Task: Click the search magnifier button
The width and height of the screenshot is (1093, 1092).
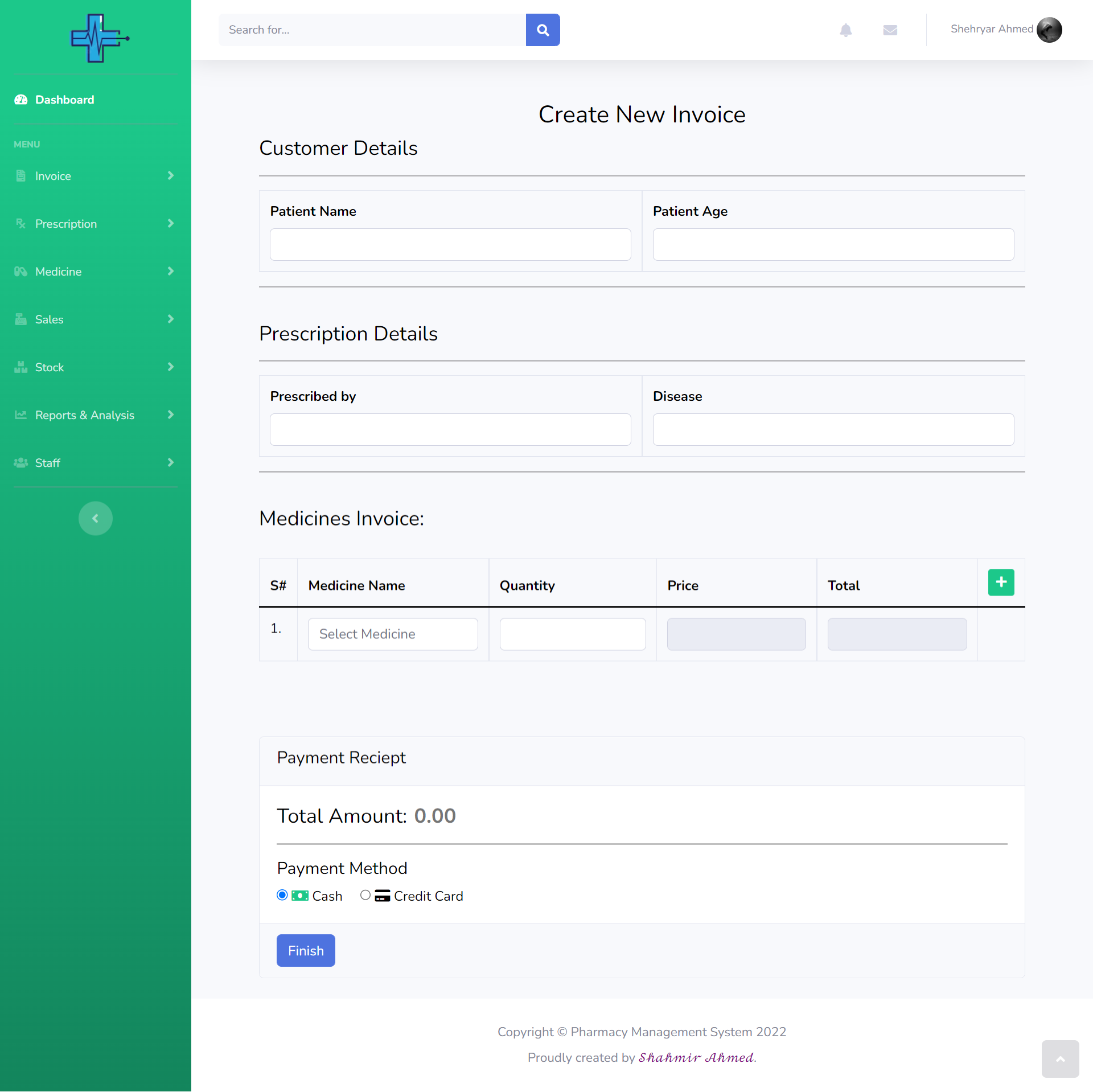Action: coord(543,30)
